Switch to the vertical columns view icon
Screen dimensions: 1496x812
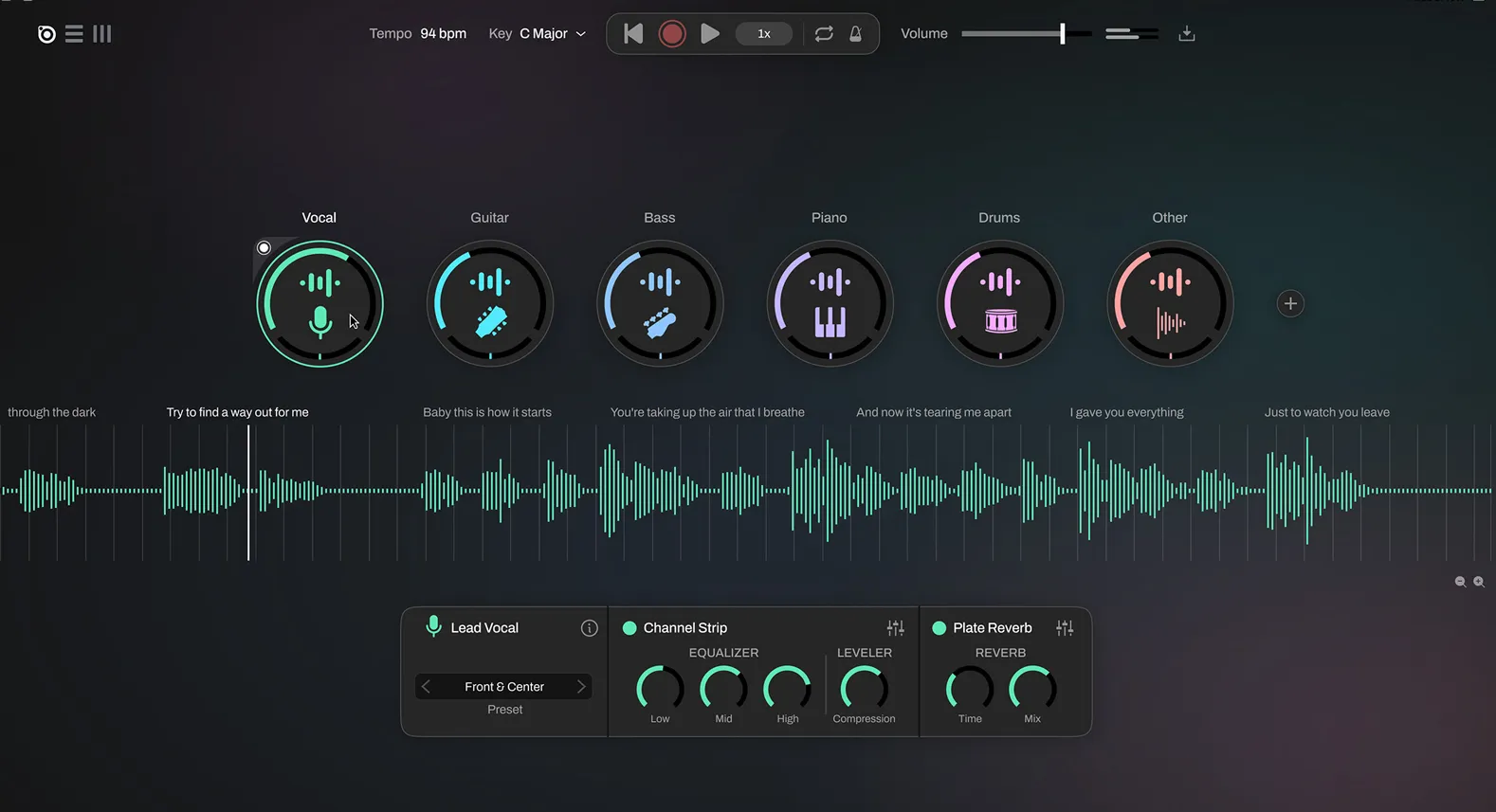101,34
